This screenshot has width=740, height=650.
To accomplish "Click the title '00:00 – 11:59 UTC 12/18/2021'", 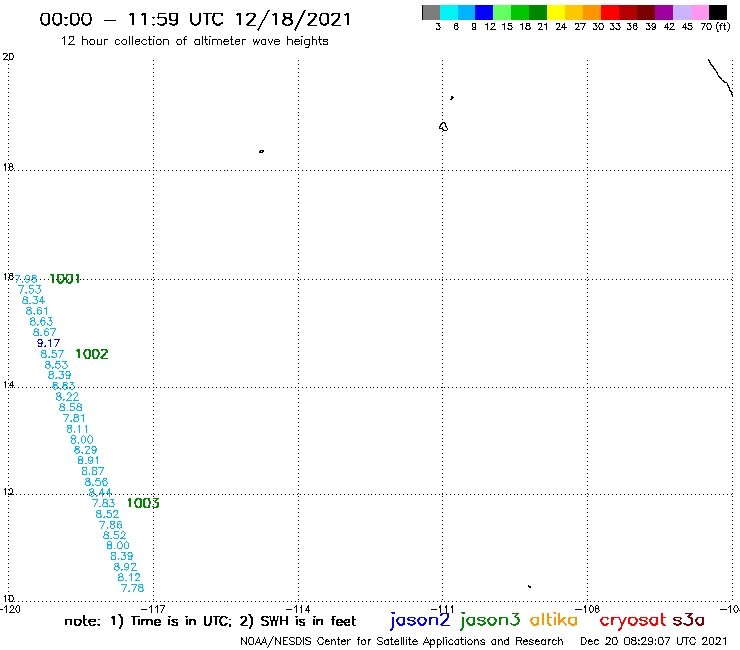I will pyautogui.click(x=195, y=19).
